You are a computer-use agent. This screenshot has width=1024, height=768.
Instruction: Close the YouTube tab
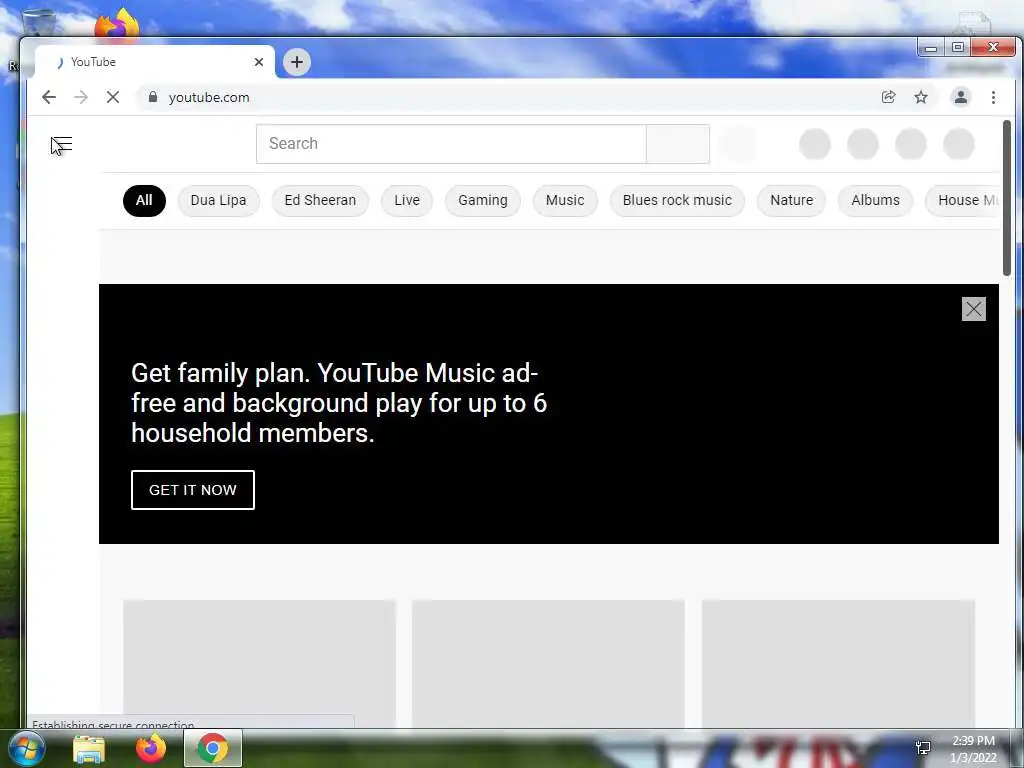coord(259,62)
